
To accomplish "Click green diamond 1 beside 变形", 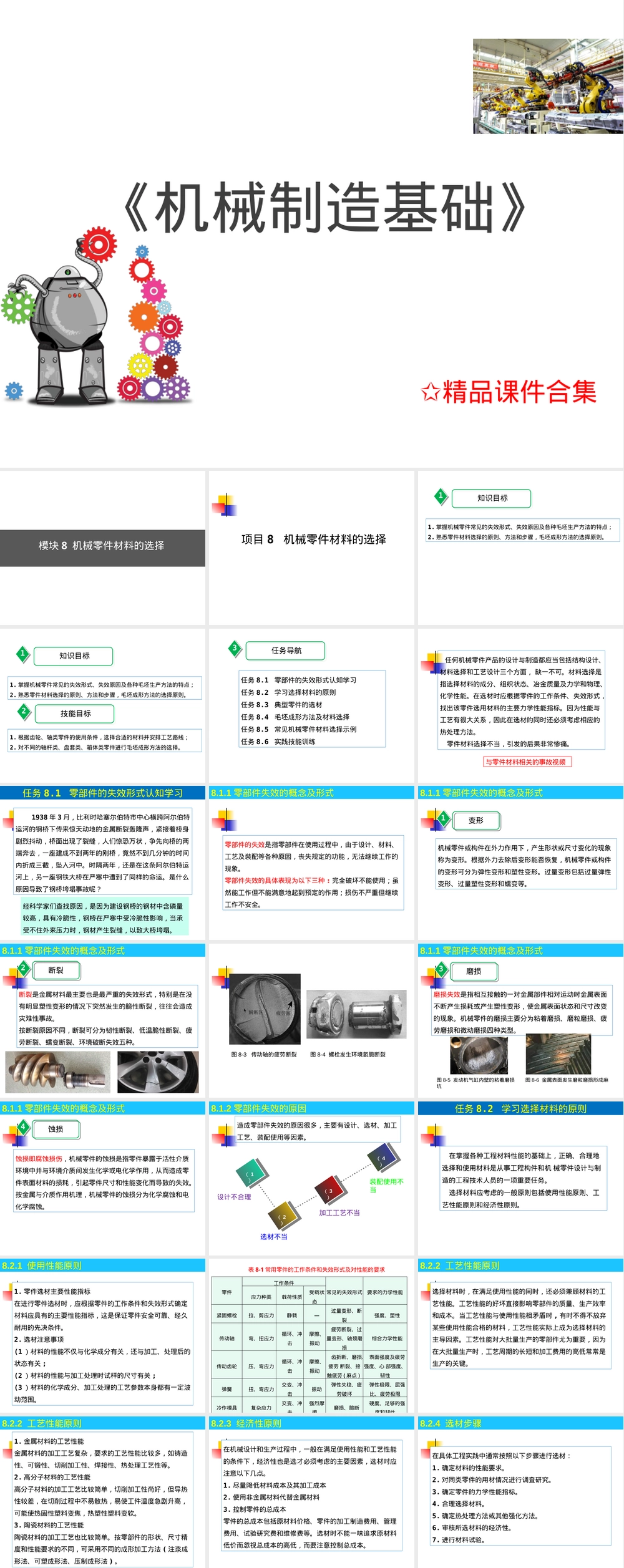I will point(443,818).
